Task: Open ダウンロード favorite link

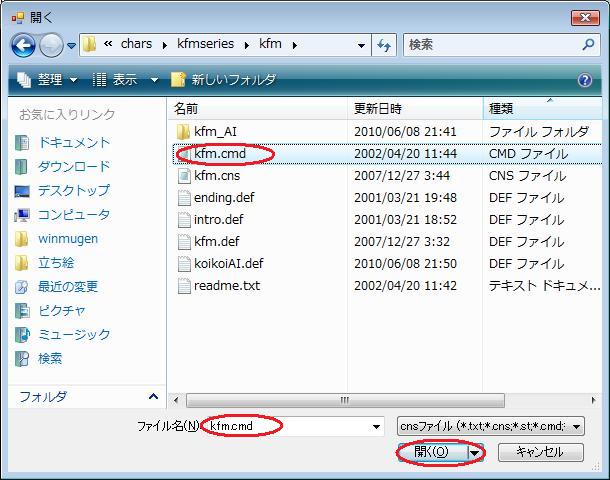Action: pos(74,166)
